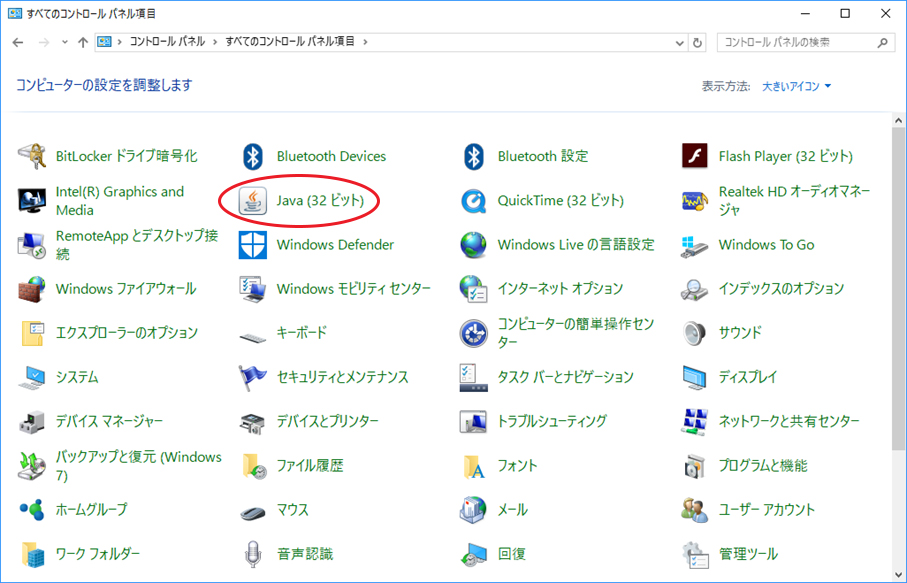Go back with the back arrow
This screenshot has height=583, width=907.
pos(18,42)
